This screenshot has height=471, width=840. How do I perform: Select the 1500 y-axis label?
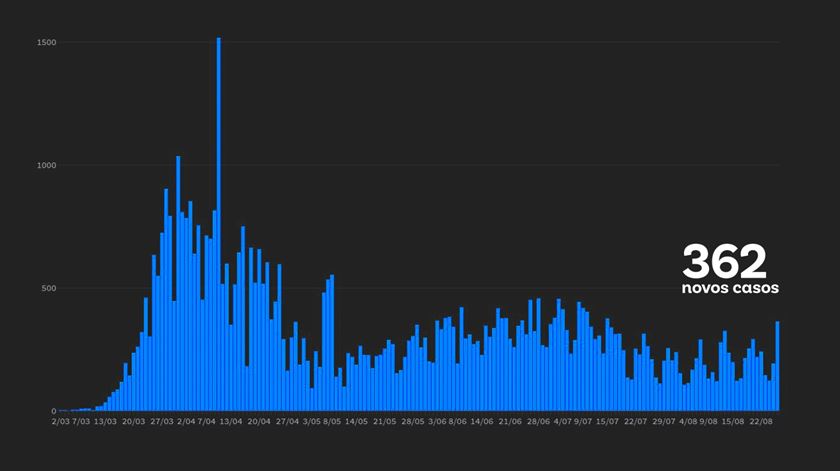coord(47,42)
